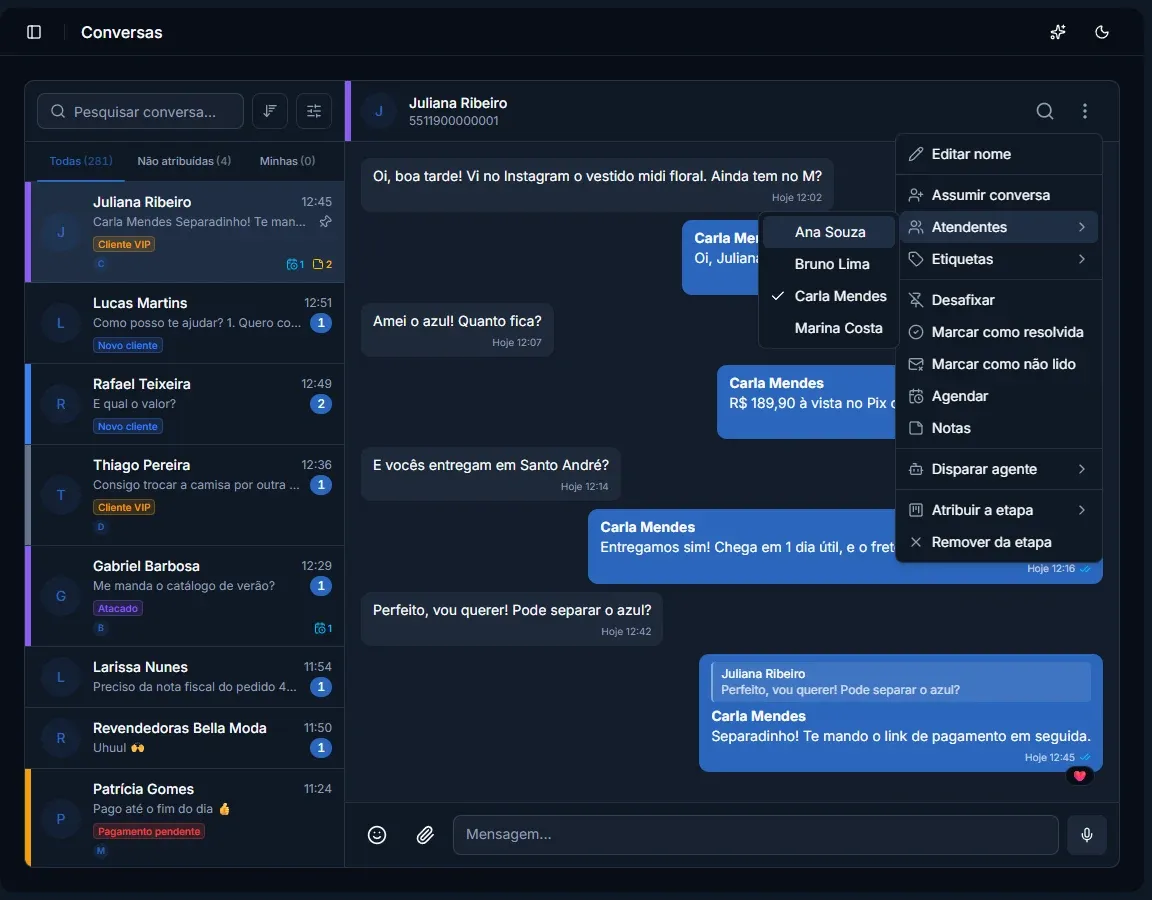Uncheck Carla Mendes as attendant
This screenshot has width=1152, height=900.
[829, 296]
